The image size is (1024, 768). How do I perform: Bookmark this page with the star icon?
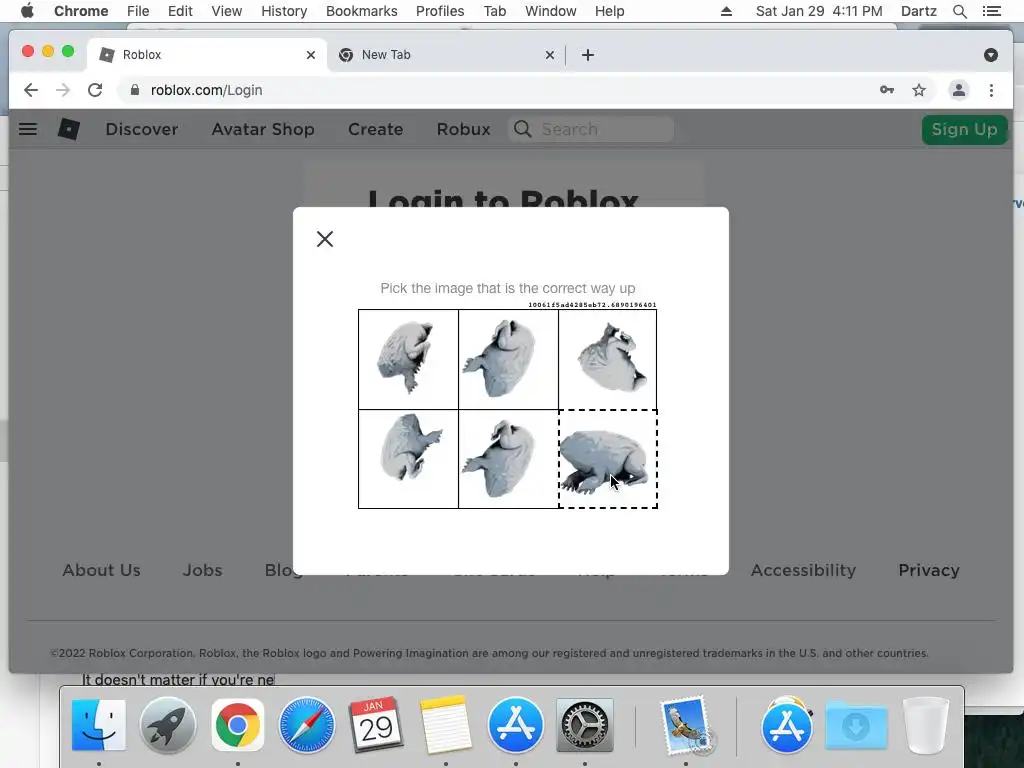[919, 90]
